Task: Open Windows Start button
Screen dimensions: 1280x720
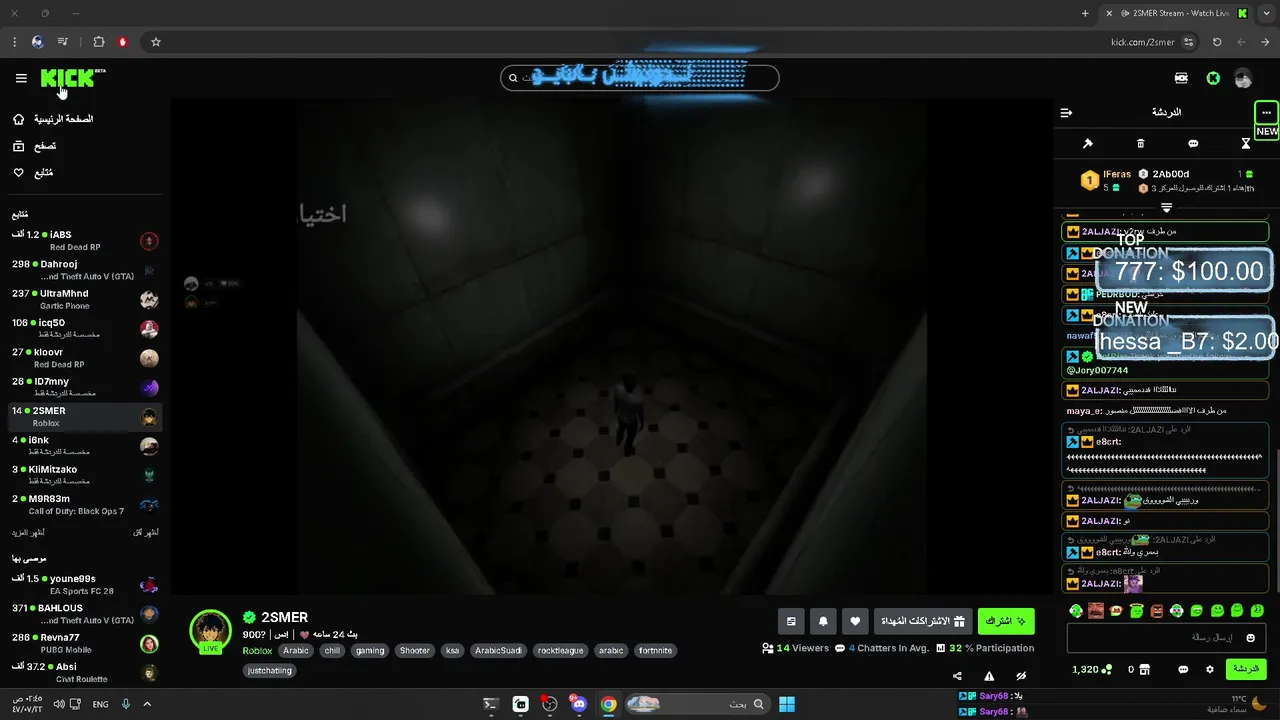Action: [x=787, y=704]
